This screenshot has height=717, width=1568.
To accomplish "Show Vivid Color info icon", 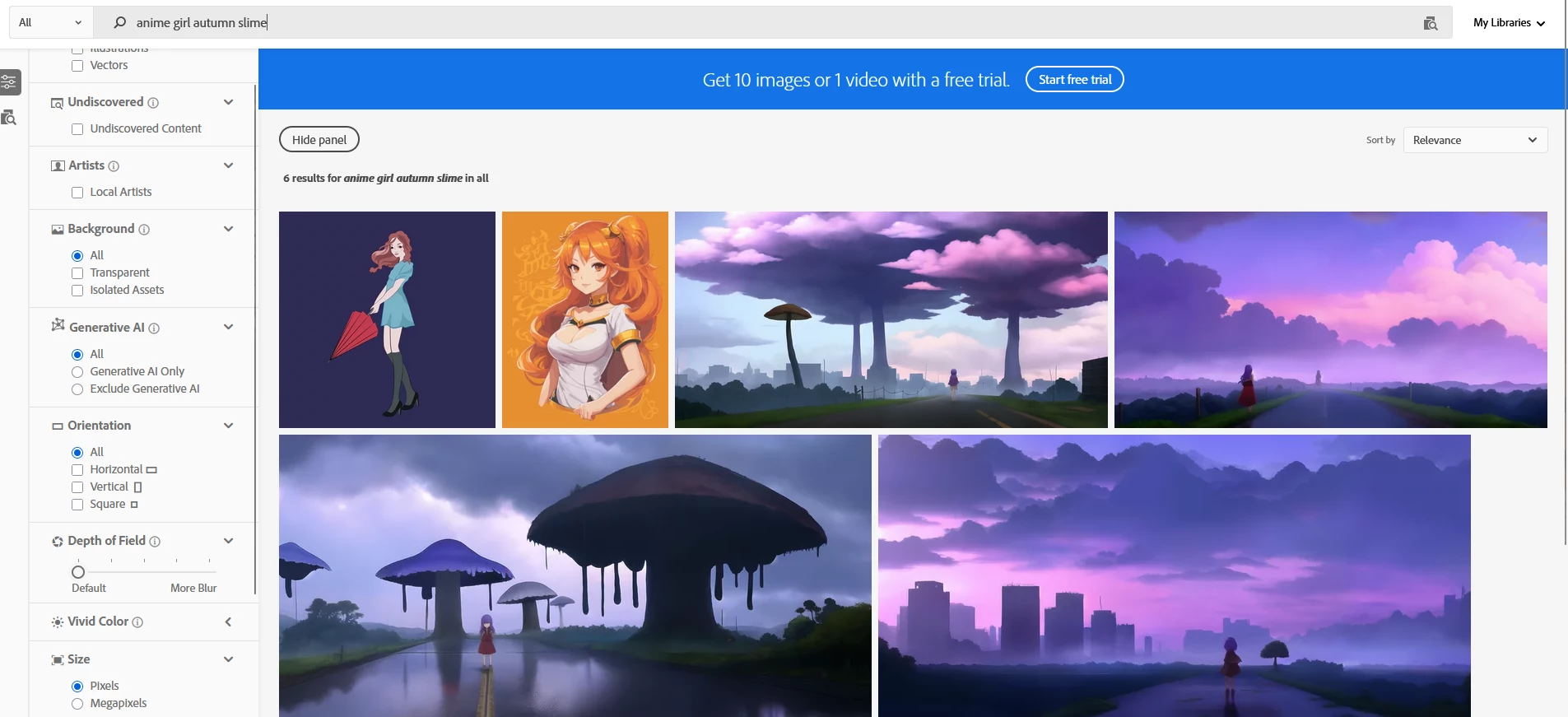I will [137, 622].
